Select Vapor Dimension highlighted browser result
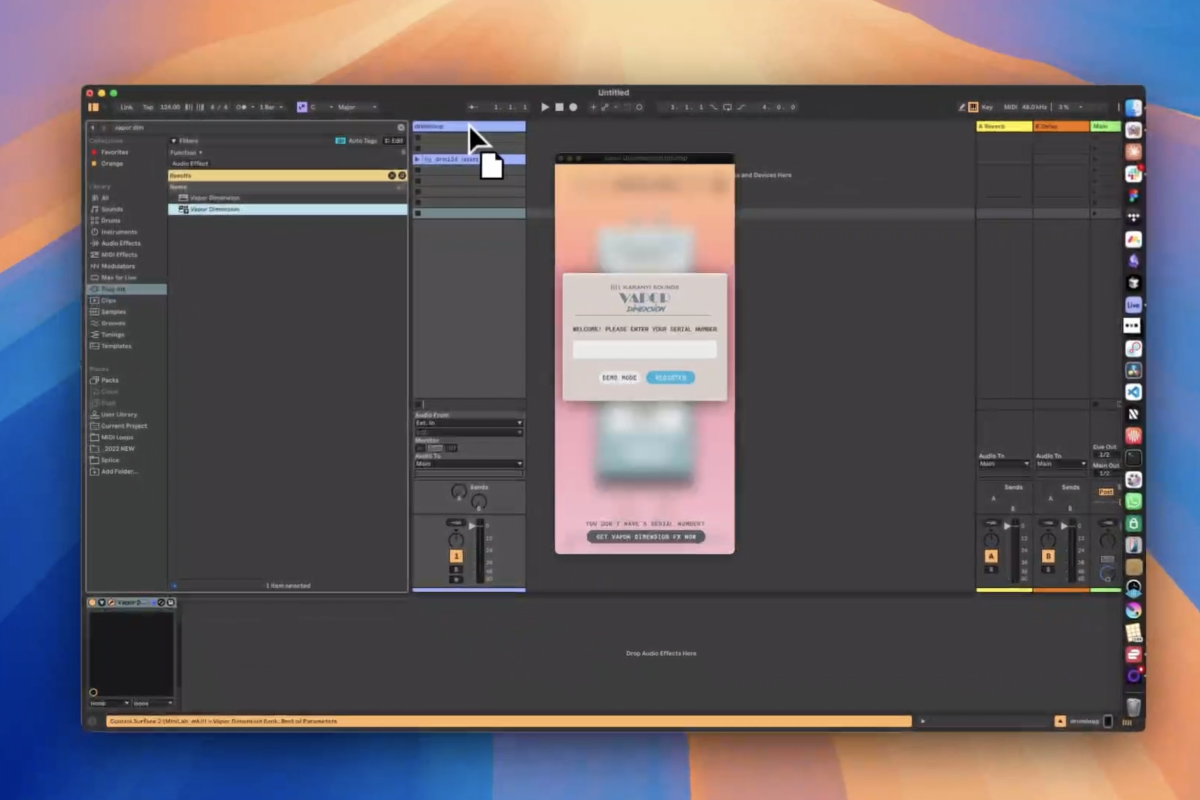Screen dimensions: 1200x800 coord(215,210)
